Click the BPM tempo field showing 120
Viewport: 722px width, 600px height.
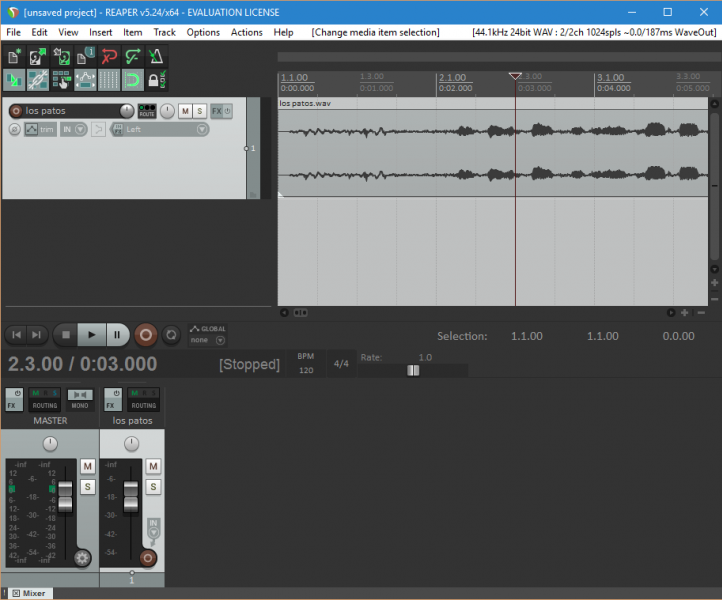pos(304,369)
